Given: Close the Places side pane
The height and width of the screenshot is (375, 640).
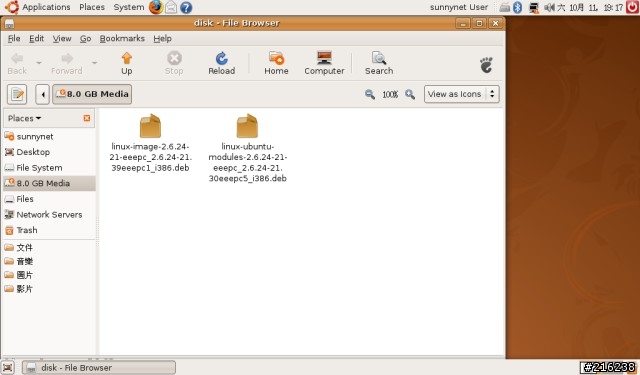Looking at the screenshot, I should [x=87, y=118].
